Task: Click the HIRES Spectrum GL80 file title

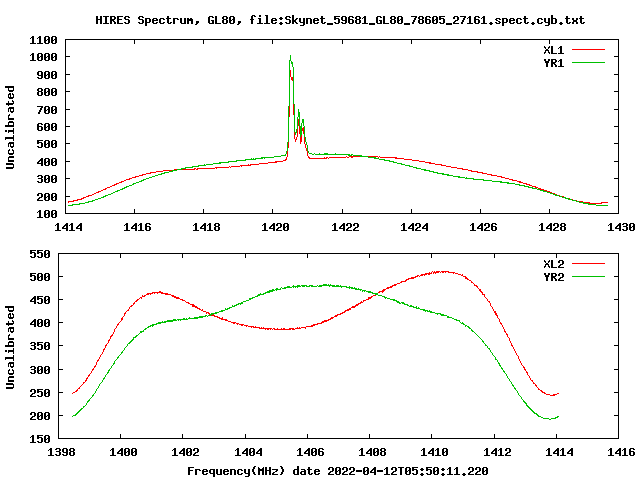Action: [x=340, y=20]
